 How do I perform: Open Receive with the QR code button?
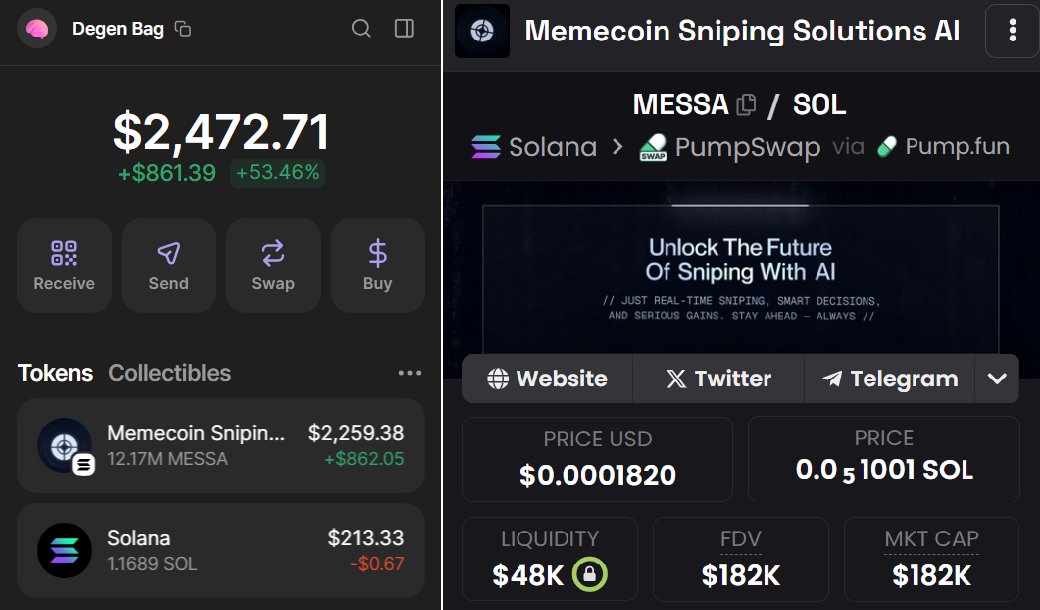click(x=64, y=265)
